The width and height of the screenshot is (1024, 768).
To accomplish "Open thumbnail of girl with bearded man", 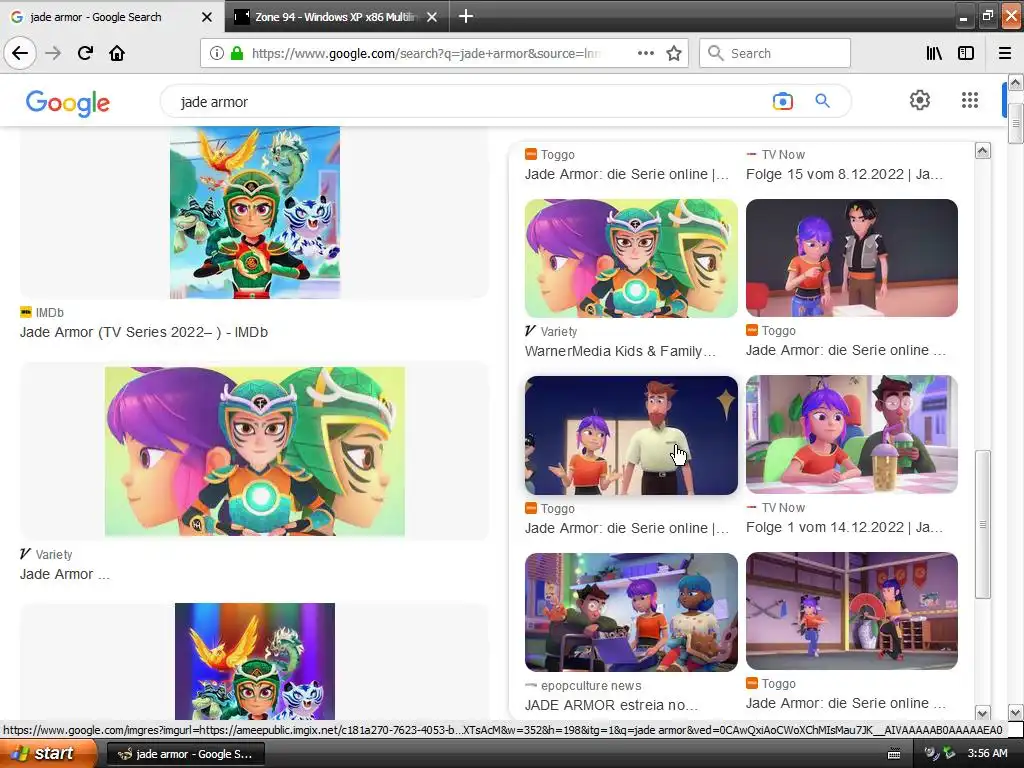I will (x=631, y=435).
